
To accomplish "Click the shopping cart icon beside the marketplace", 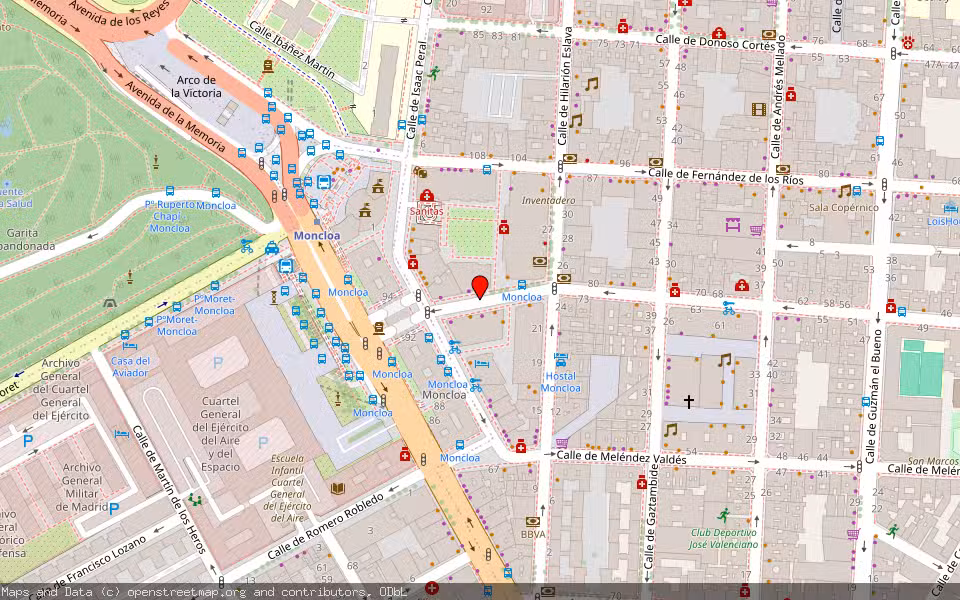I will [757, 230].
